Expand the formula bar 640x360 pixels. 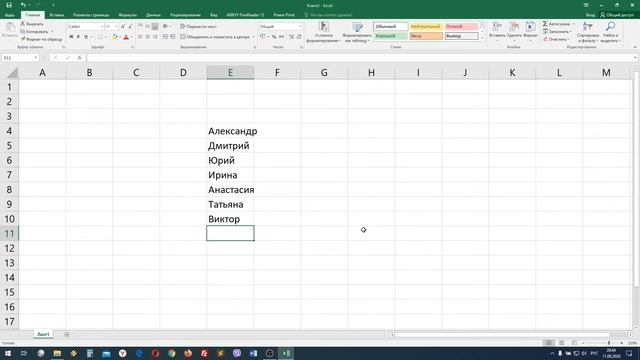[x=635, y=58]
